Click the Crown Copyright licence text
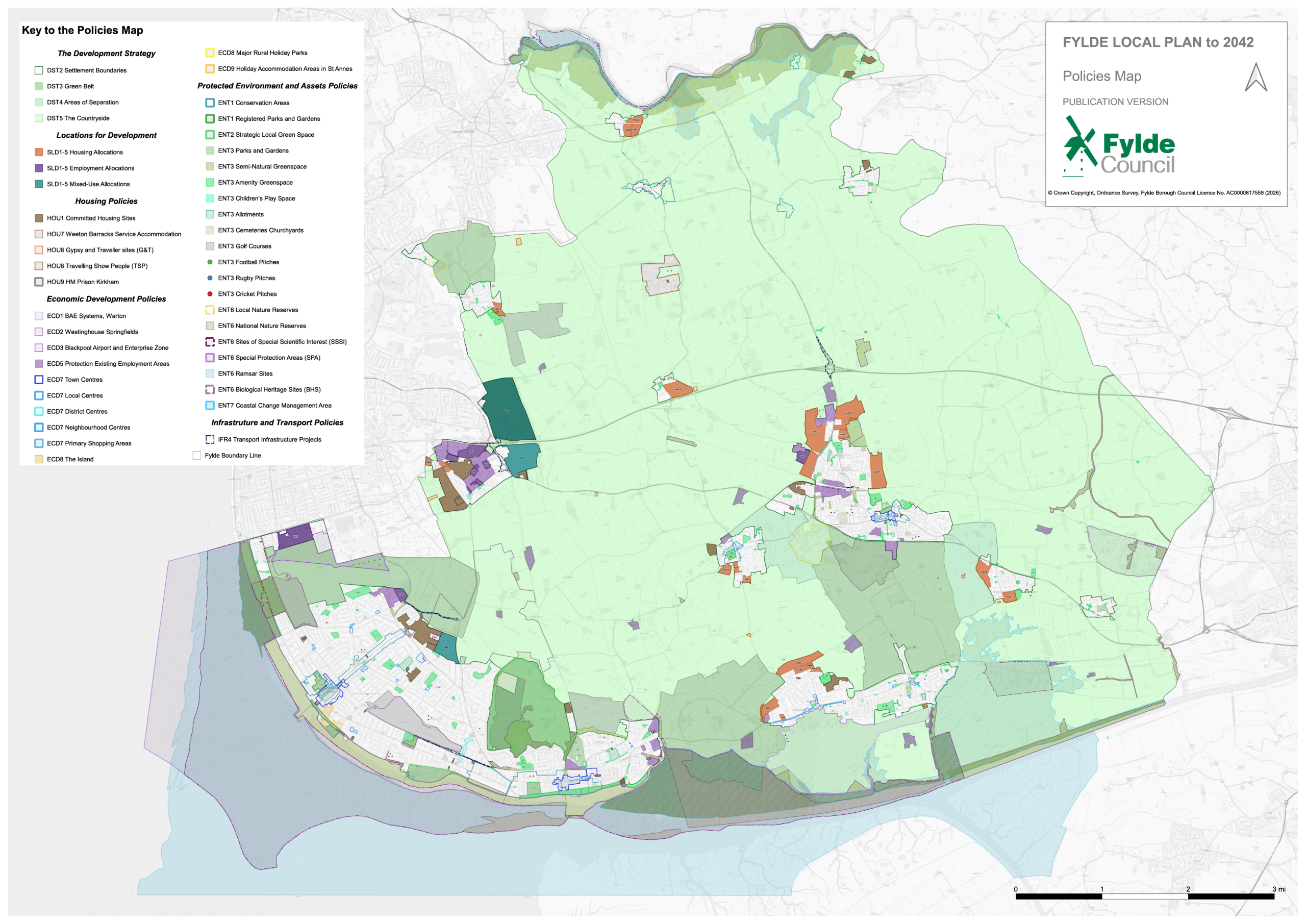Image resolution: width=1306 pixels, height=924 pixels. pos(1164,193)
